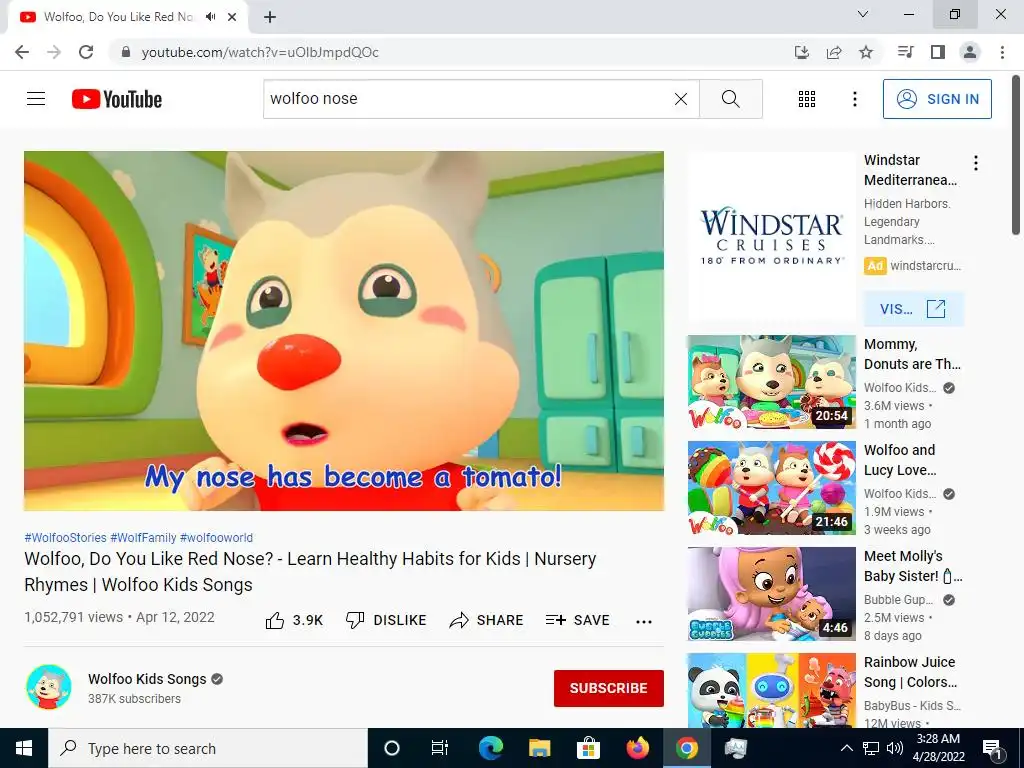Open the system volume icon in tray
Screen dimensions: 1024x768
(x=895, y=748)
